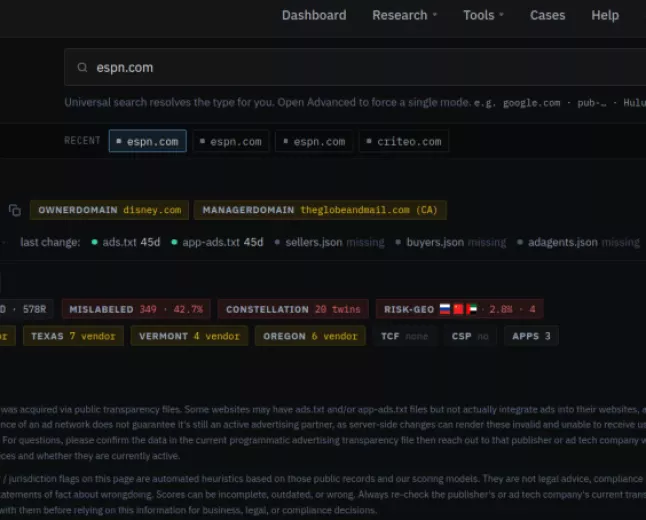Click the CSP no badge
This screenshot has height=520, width=646.
[x=470, y=336]
